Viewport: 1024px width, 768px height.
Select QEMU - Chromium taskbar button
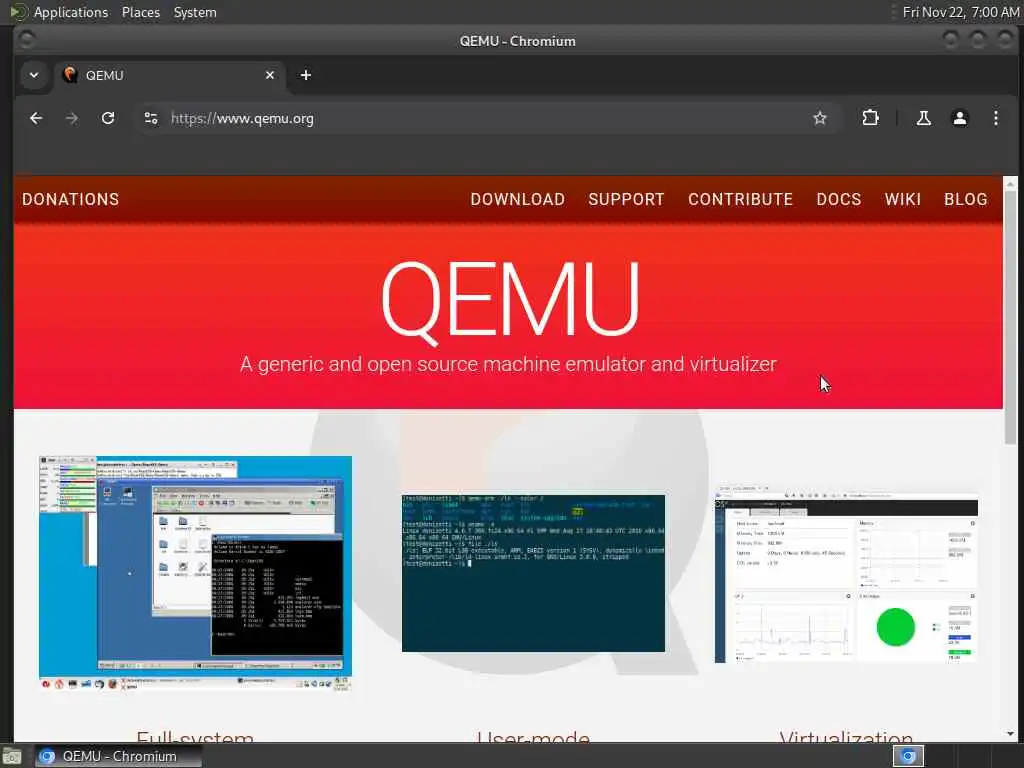coord(118,756)
